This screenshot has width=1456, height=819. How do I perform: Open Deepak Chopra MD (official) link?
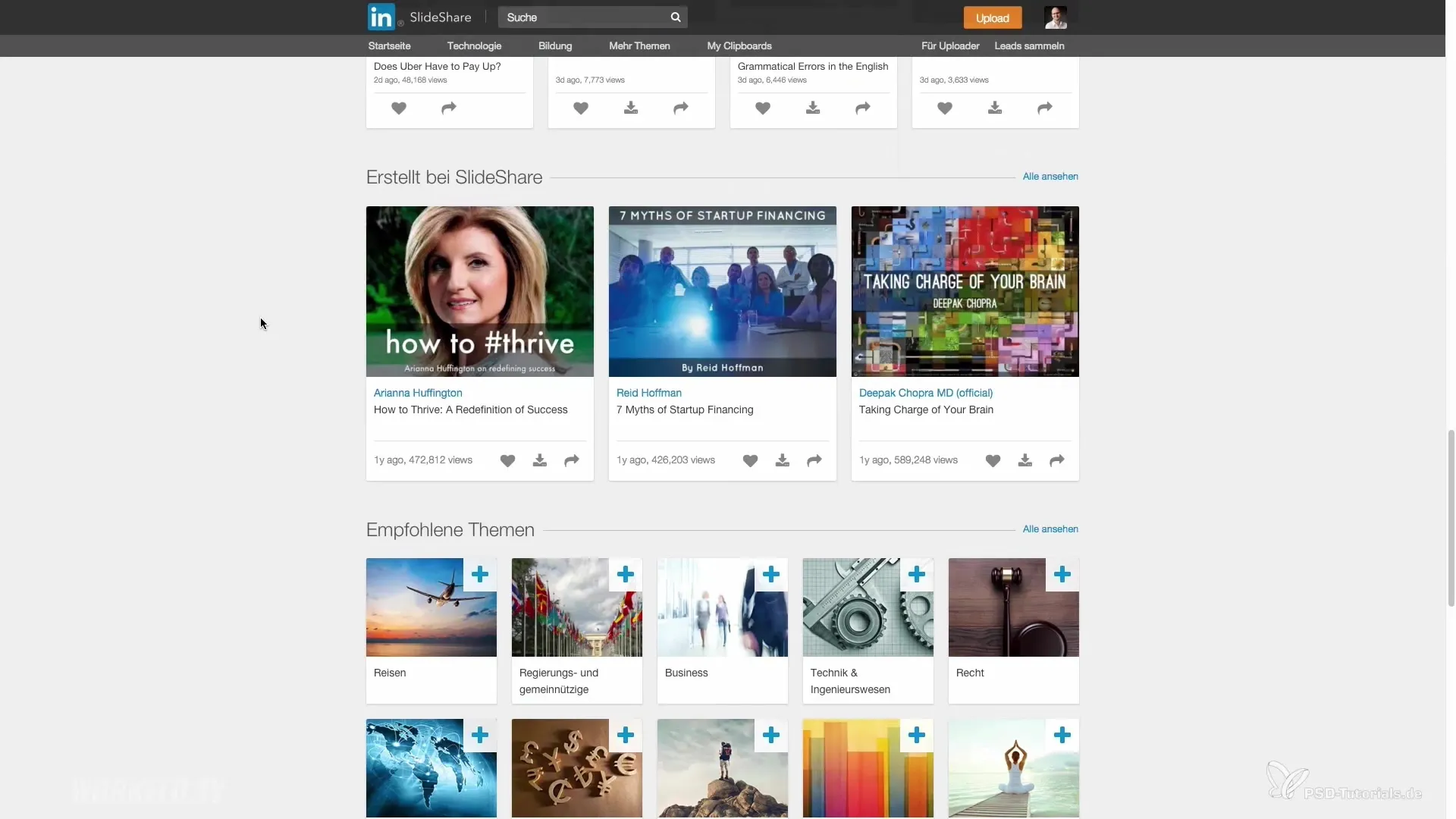click(926, 393)
